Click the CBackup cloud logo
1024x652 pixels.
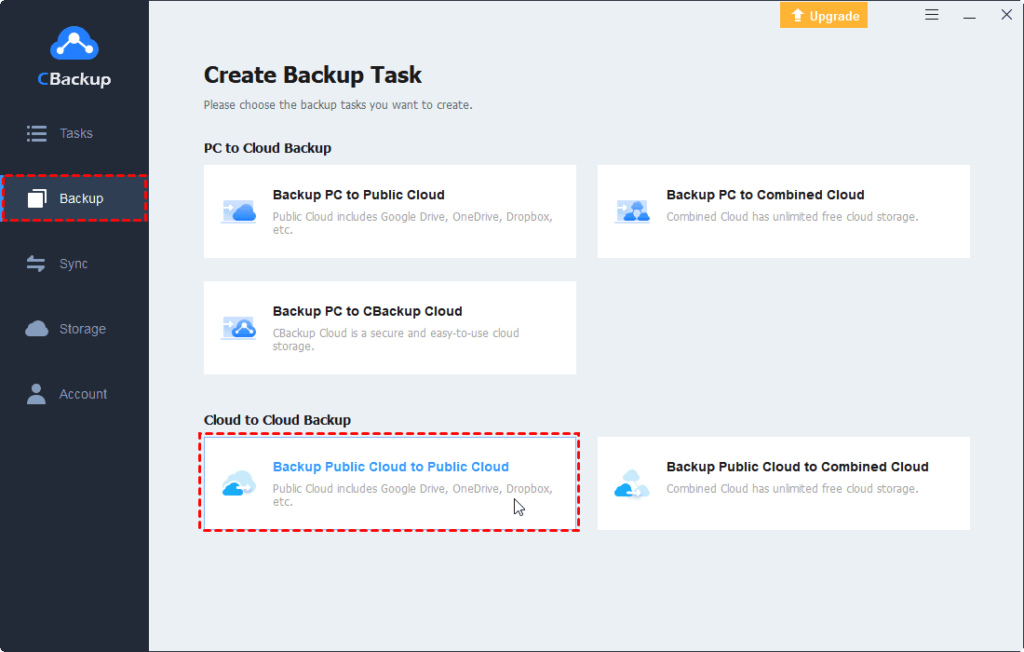74,43
